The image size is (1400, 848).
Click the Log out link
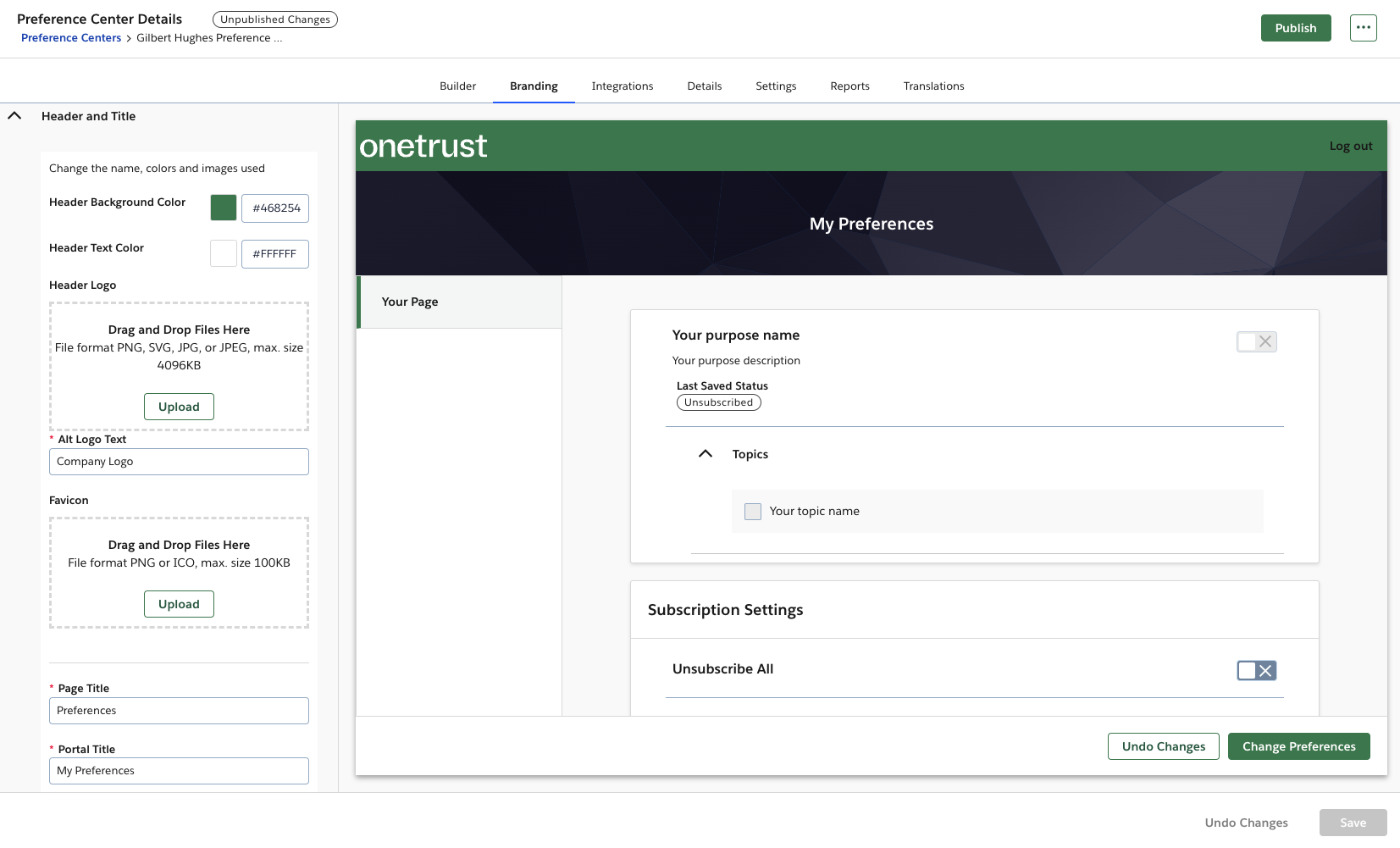[x=1350, y=145]
